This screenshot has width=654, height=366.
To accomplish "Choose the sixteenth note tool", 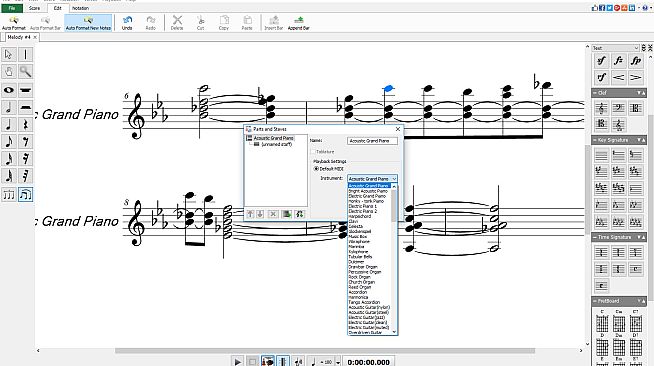I will (x=9, y=159).
